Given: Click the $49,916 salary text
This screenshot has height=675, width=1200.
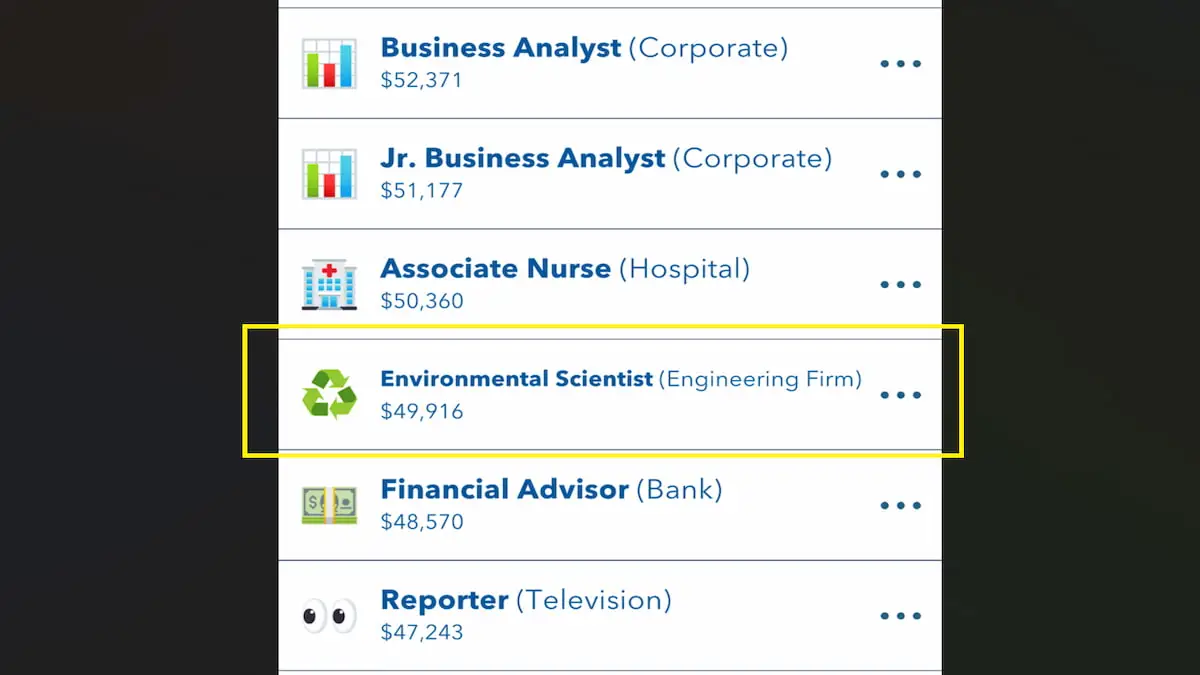Looking at the screenshot, I should click(422, 411).
